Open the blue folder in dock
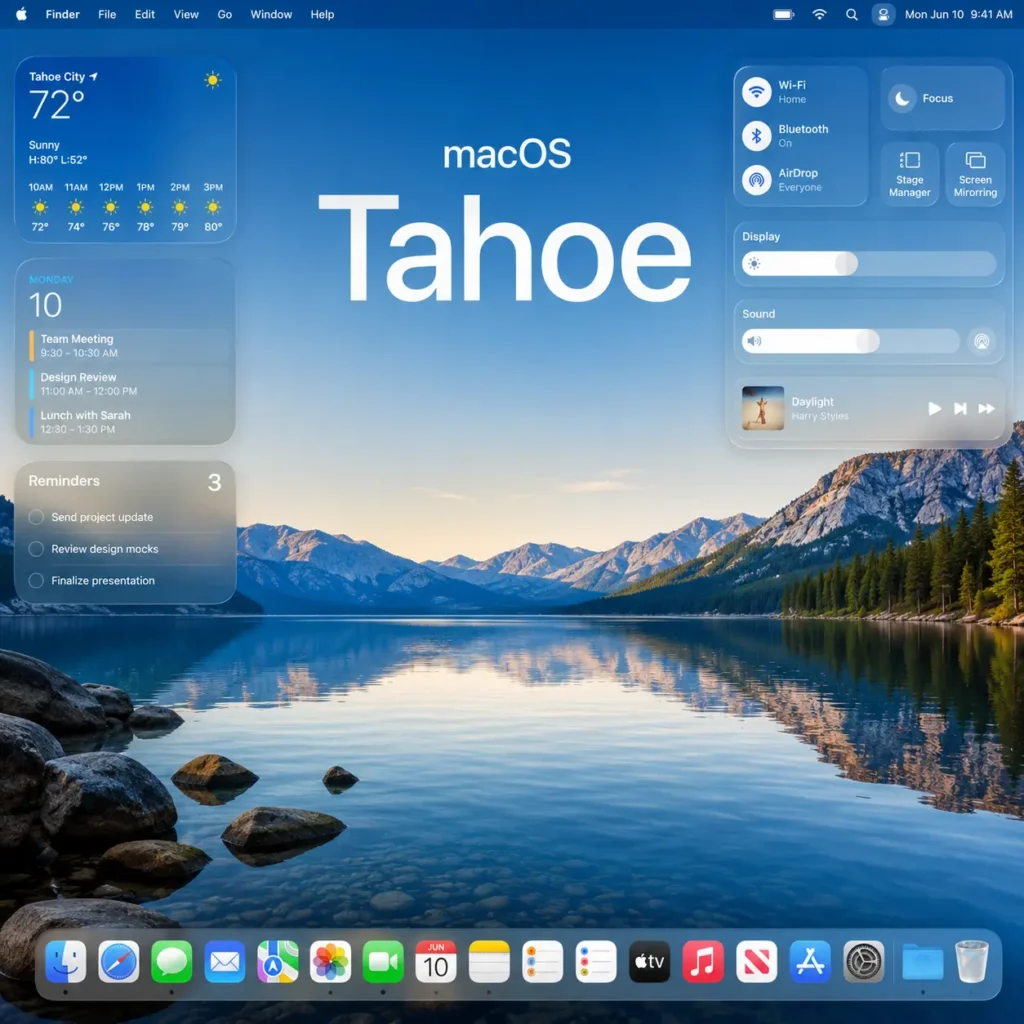The width and height of the screenshot is (1024, 1024). coord(923,963)
